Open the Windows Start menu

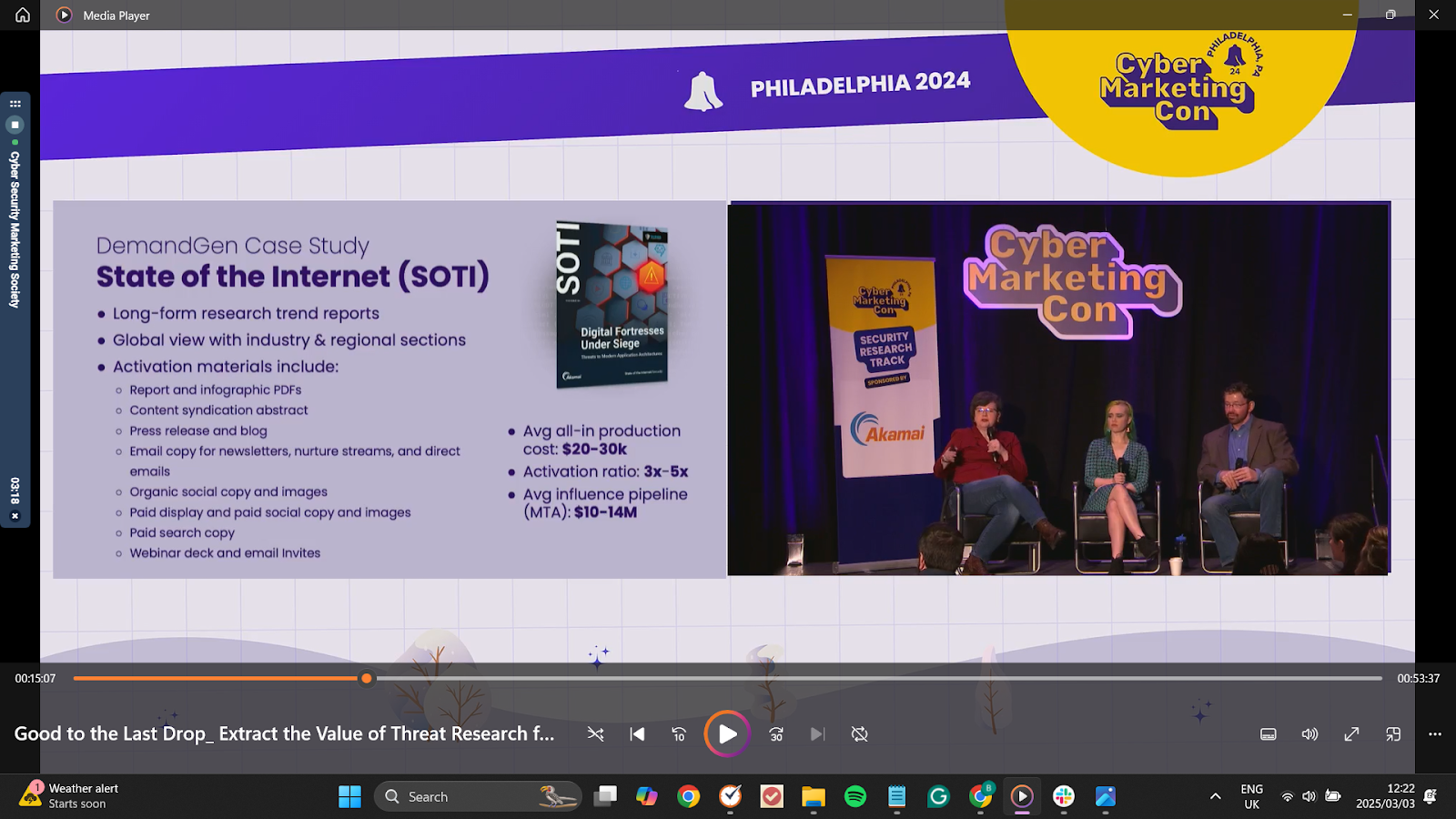[349, 796]
